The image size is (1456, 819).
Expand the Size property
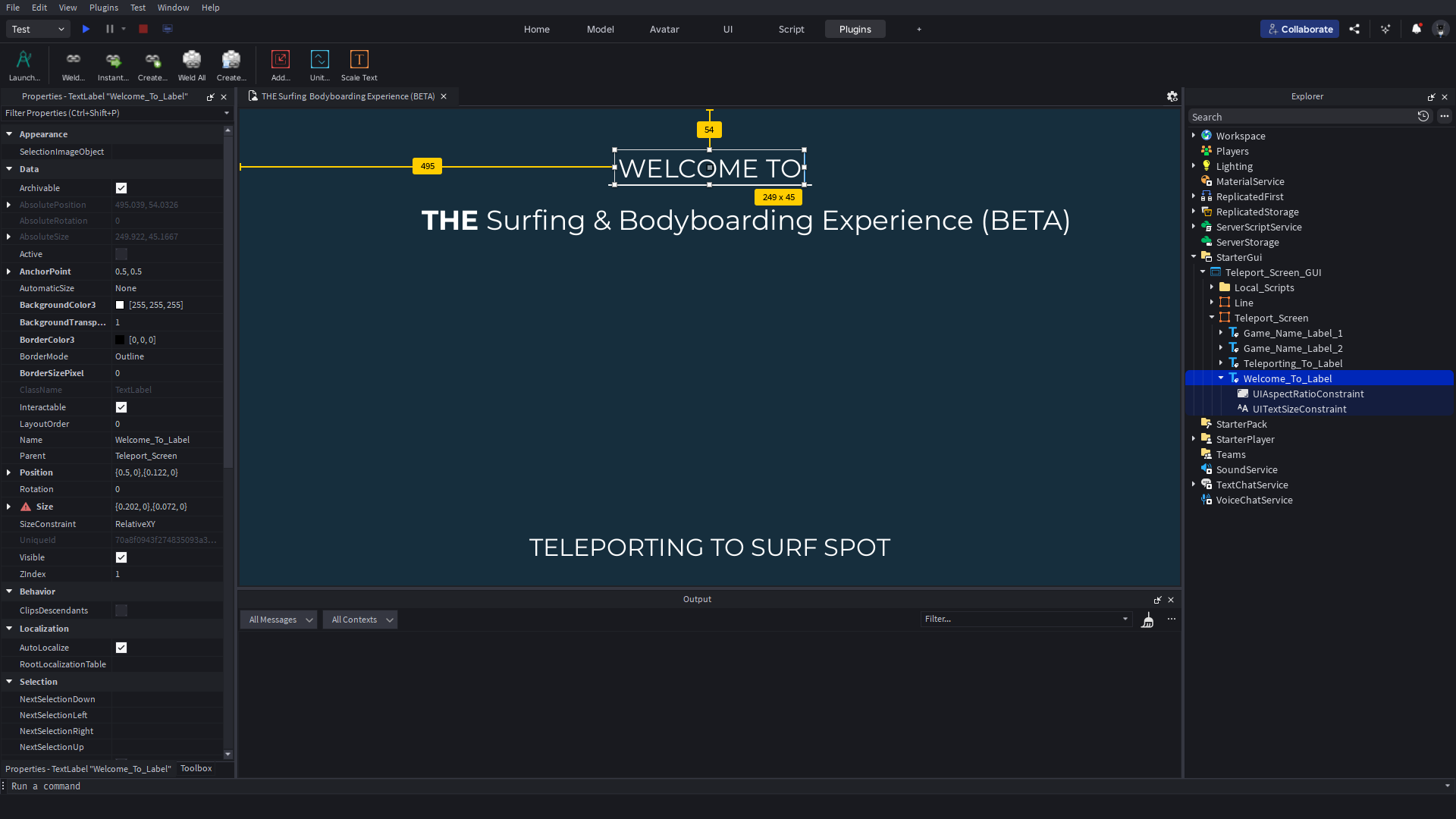click(x=8, y=507)
